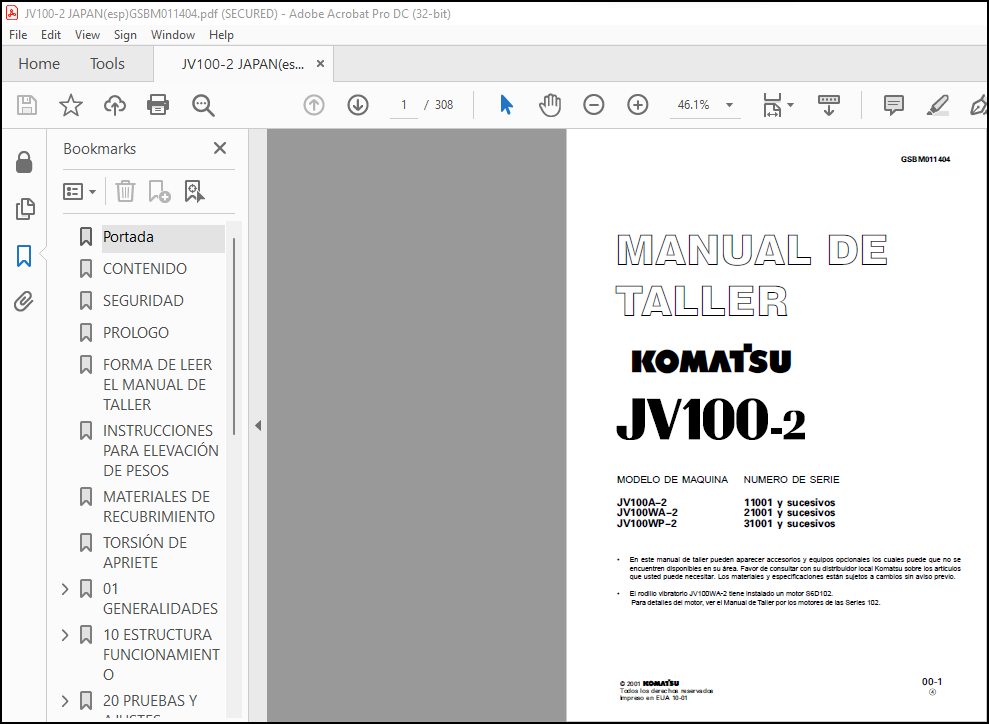This screenshot has height=724, width=989.
Task: Show page thumbnails panel
Action: tap(24, 209)
